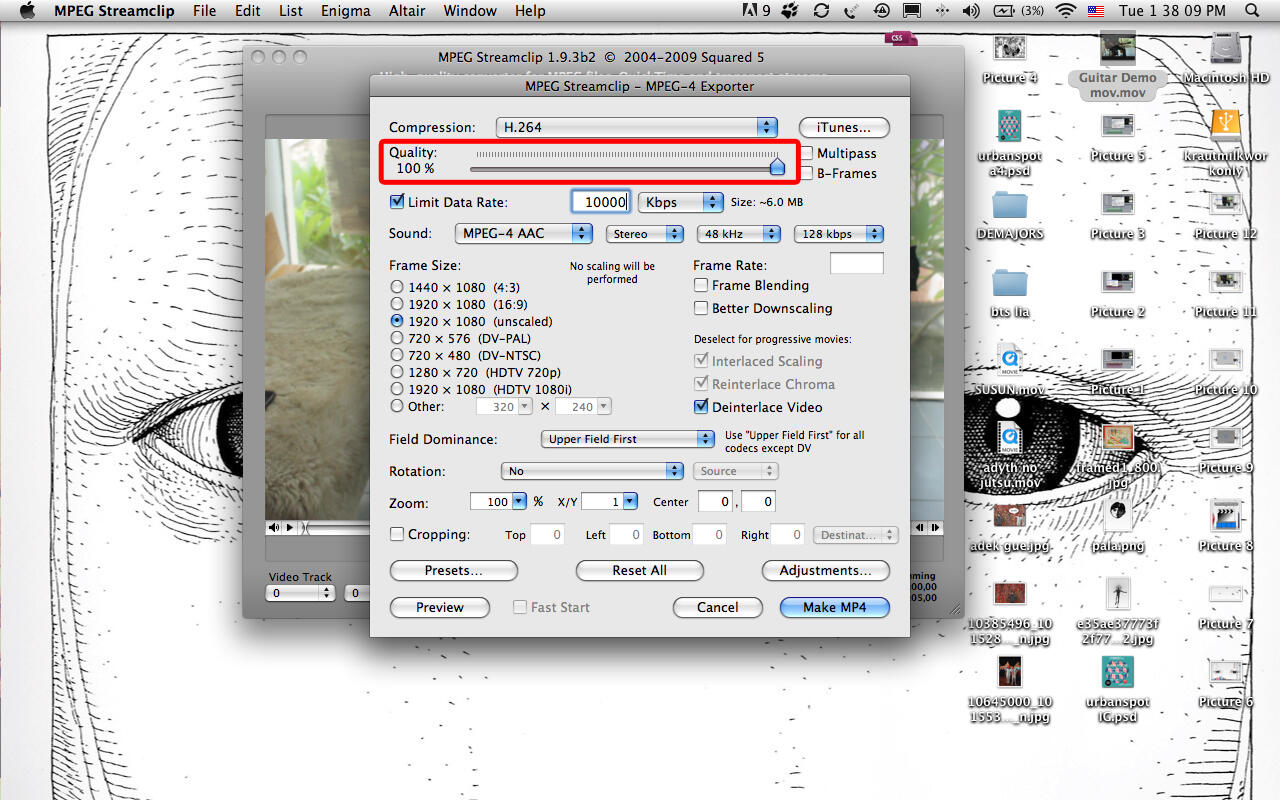Click the Zoom Center X field
The width and height of the screenshot is (1280, 800).
point(715,501)
